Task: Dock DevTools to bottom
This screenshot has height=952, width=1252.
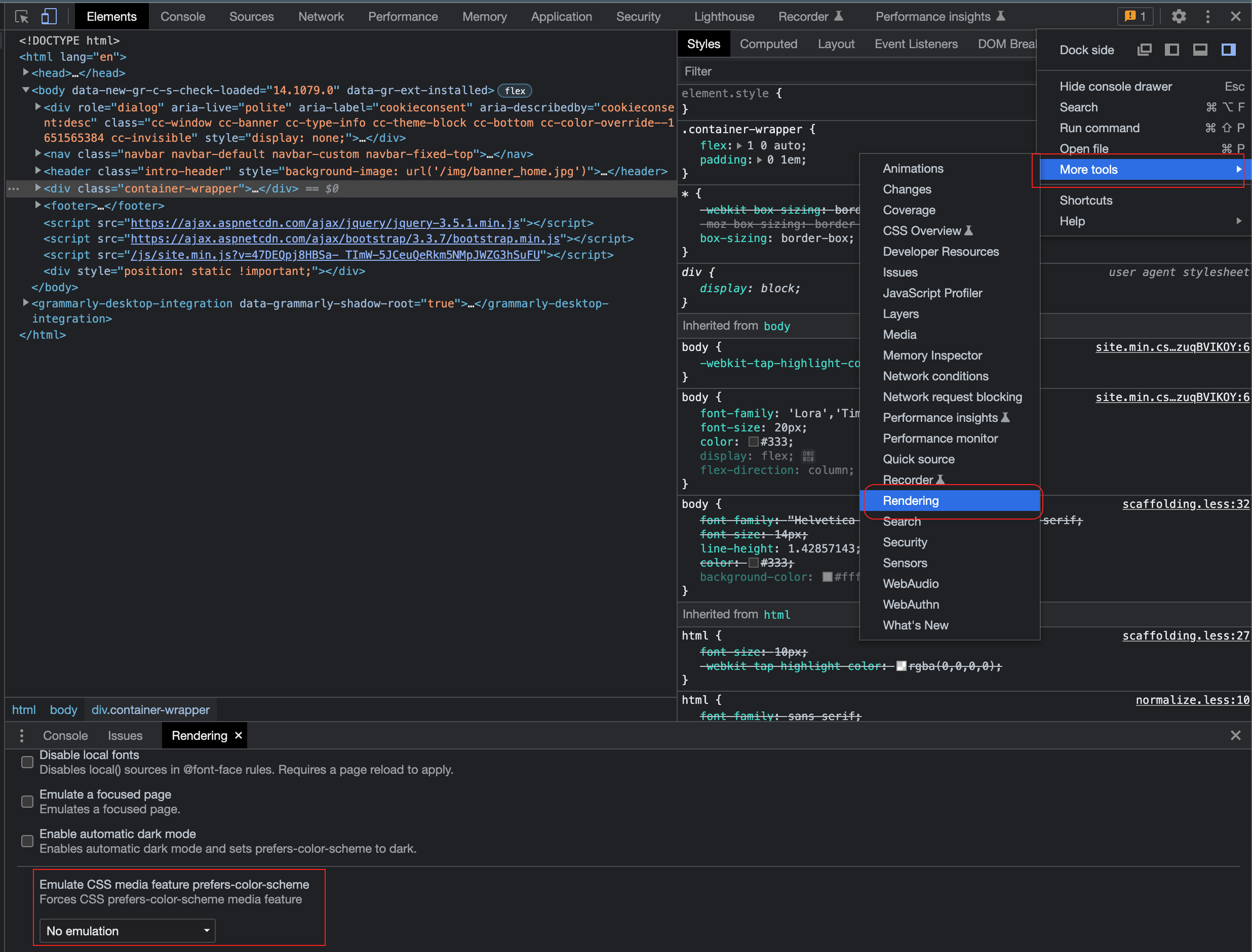Action: coord(1200,50)
